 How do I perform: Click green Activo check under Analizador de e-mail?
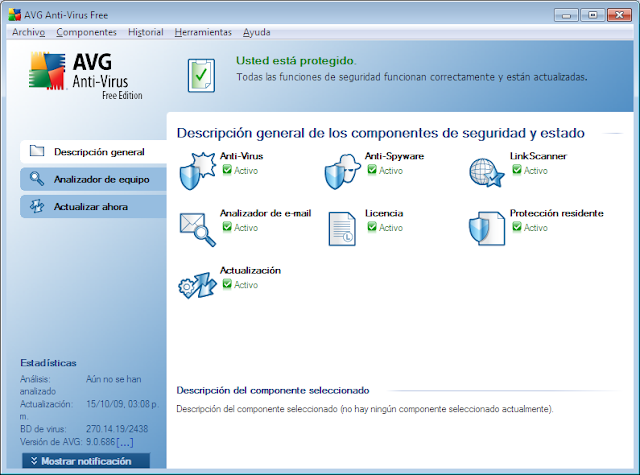pyautogui.click(x=227, y=227)
